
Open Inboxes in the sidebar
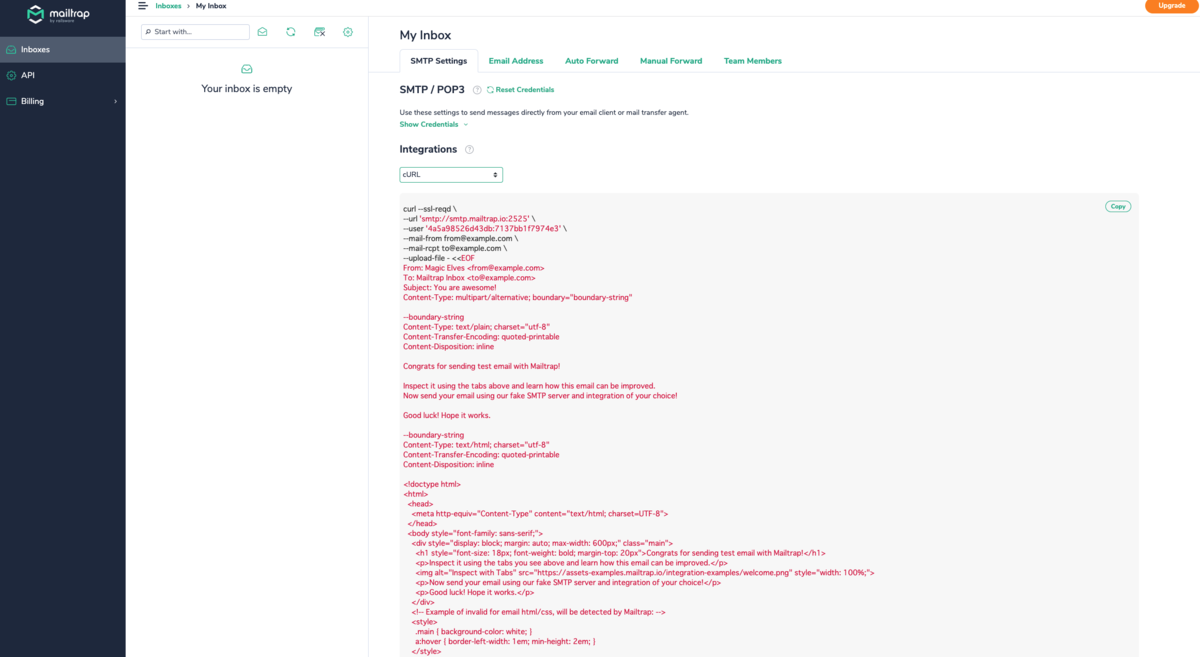pos(62,49)
